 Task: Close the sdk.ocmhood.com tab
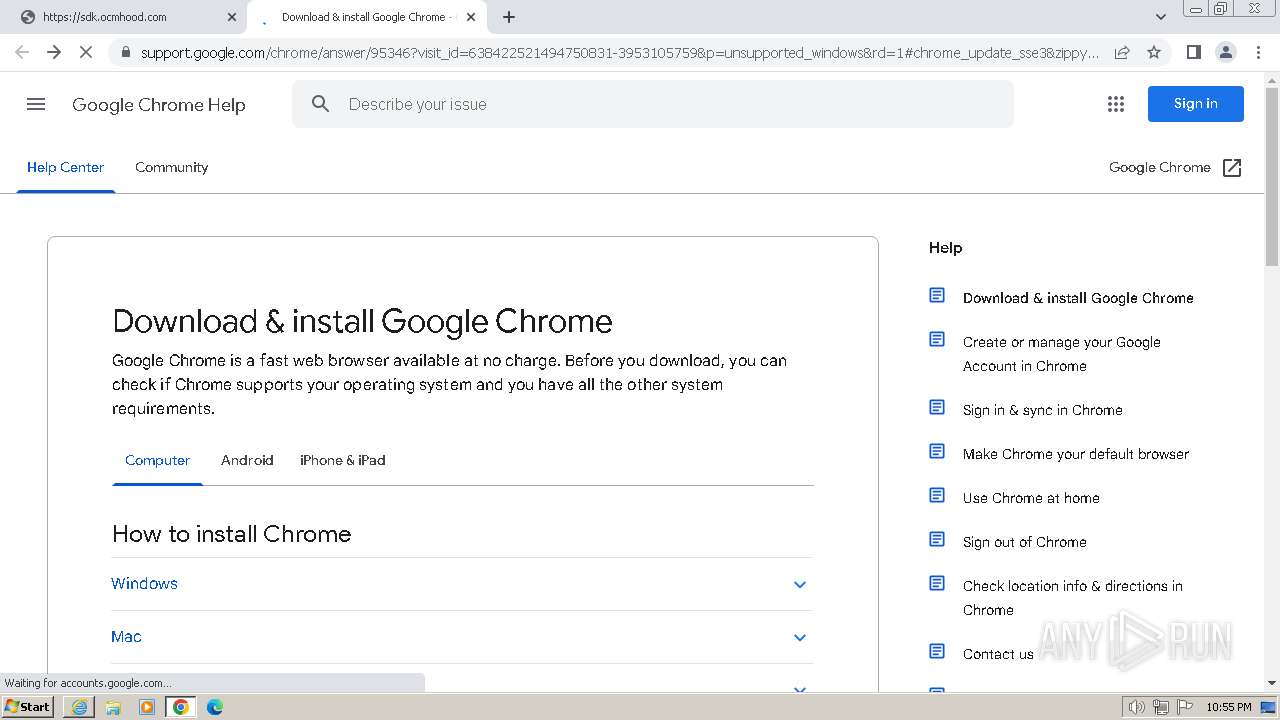[x=232, y=17]
